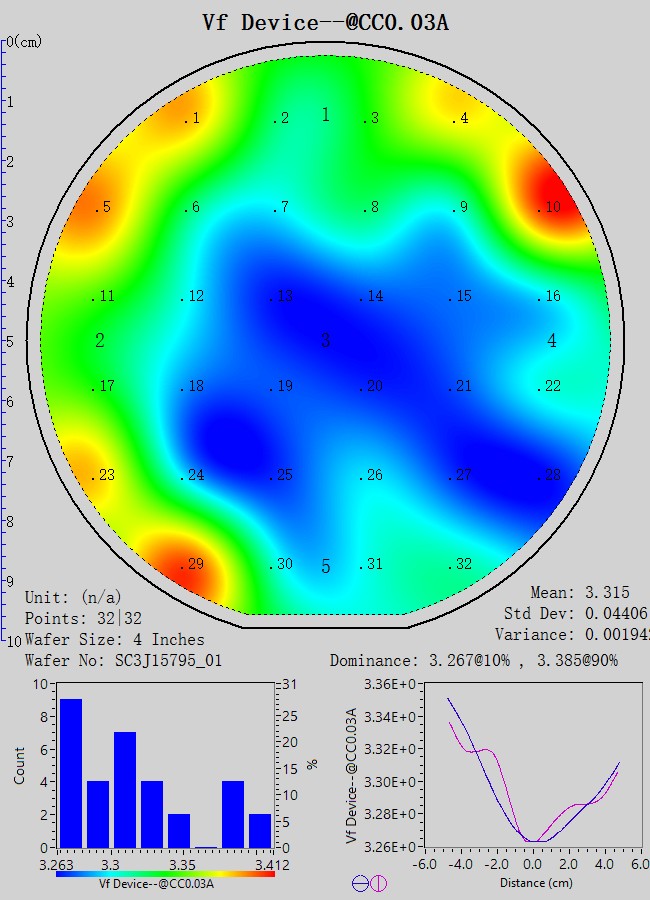Select measurement point 10 on the wafer map
Viewport: 650px width, 900px height.
(x=549, y=208)
